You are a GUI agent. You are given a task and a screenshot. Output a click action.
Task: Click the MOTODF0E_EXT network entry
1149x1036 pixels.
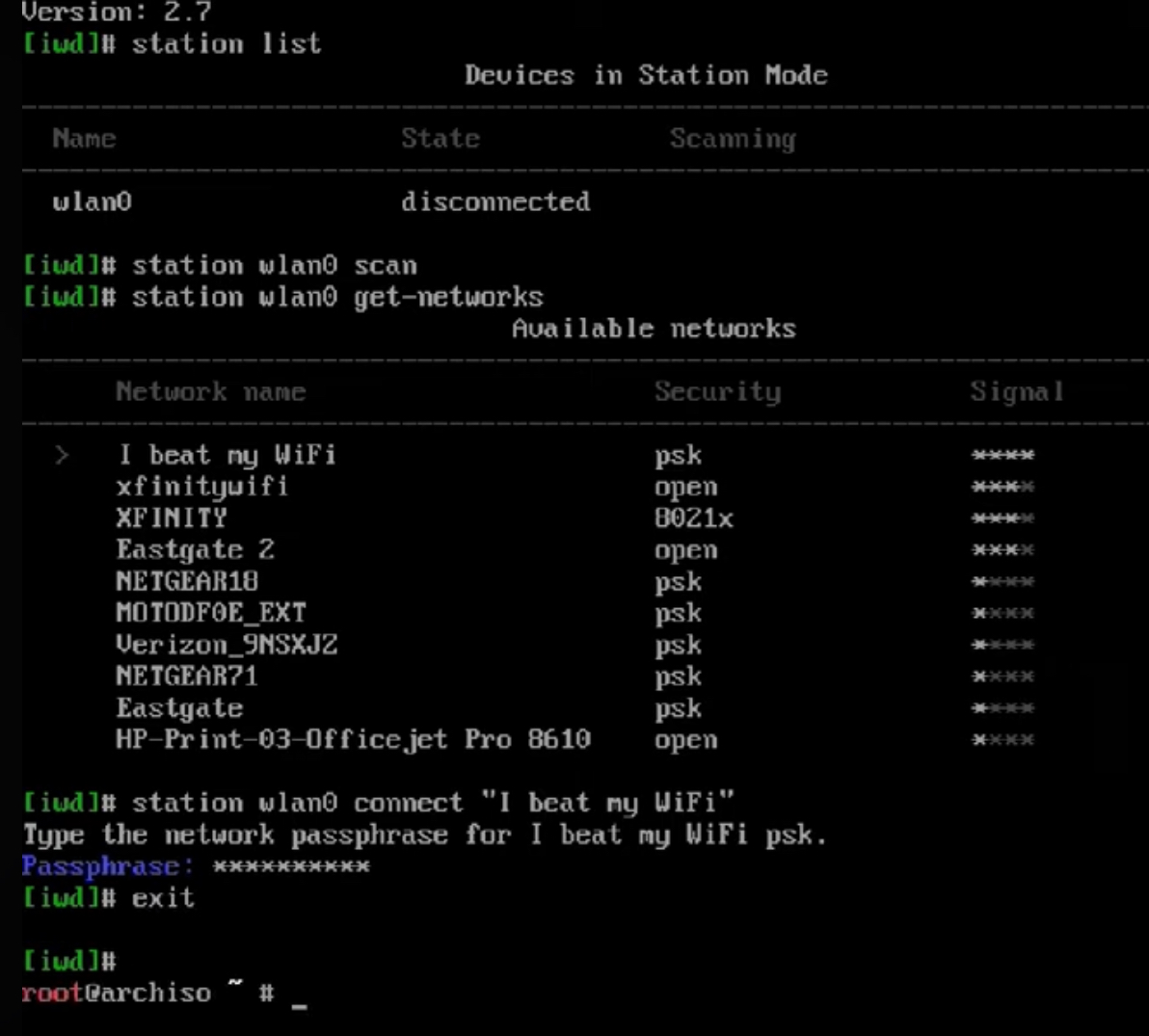pyautogui.click(x=211, y=613)
